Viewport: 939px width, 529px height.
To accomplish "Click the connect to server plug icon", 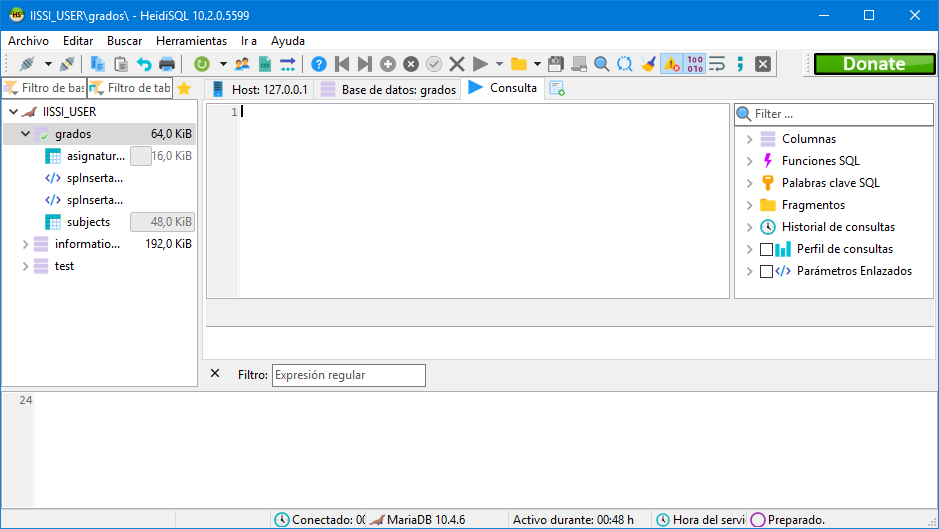I will coord(27,64).
